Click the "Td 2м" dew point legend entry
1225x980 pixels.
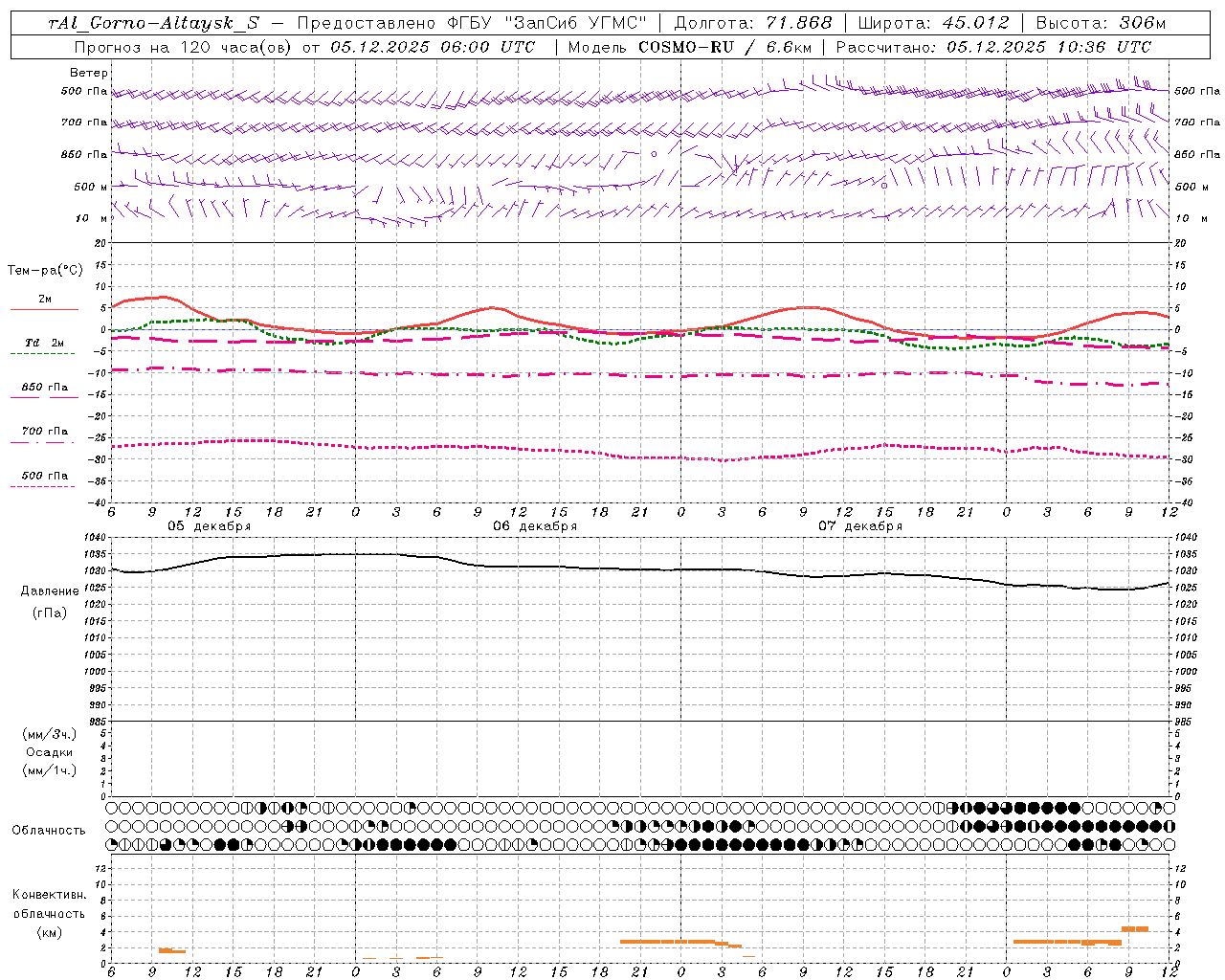(45, 343)
